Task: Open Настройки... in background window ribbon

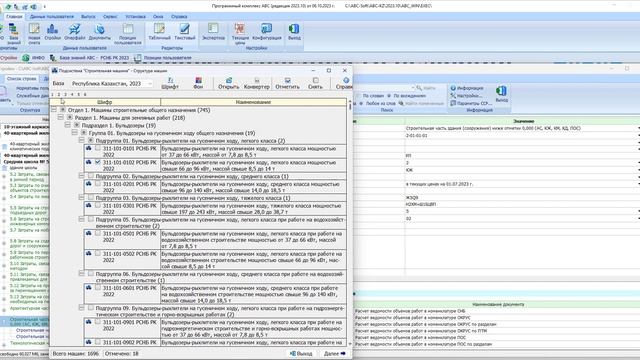Action: coord(466,96)
